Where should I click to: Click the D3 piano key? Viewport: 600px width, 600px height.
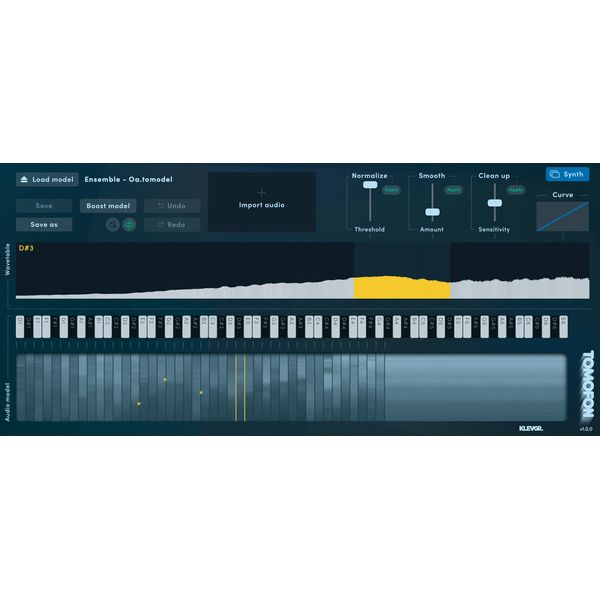tap(230, 327)
